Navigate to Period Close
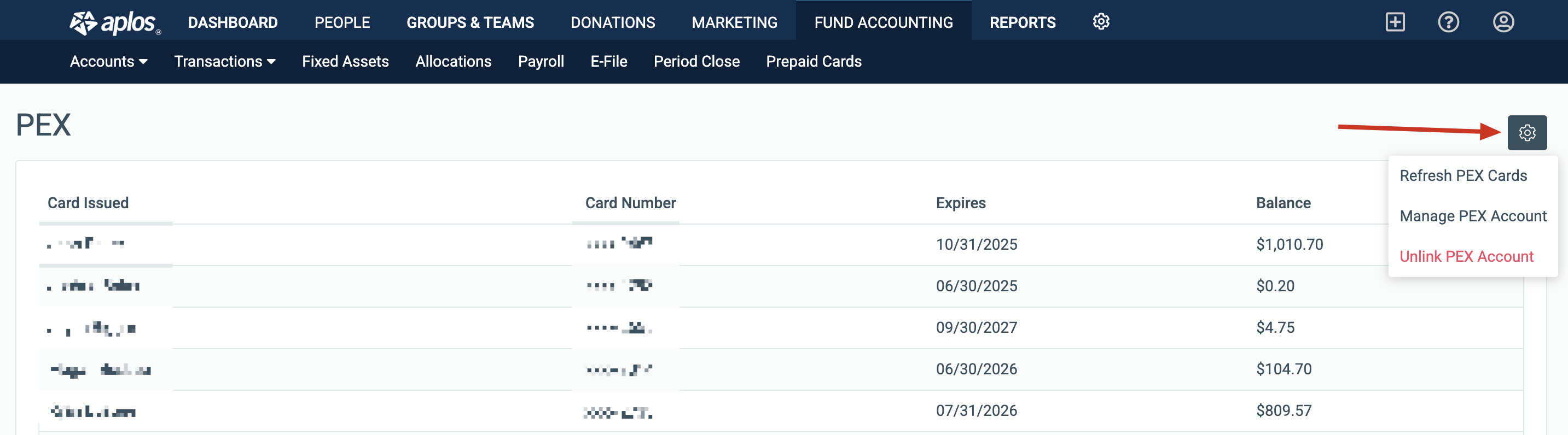 (696, 61)
